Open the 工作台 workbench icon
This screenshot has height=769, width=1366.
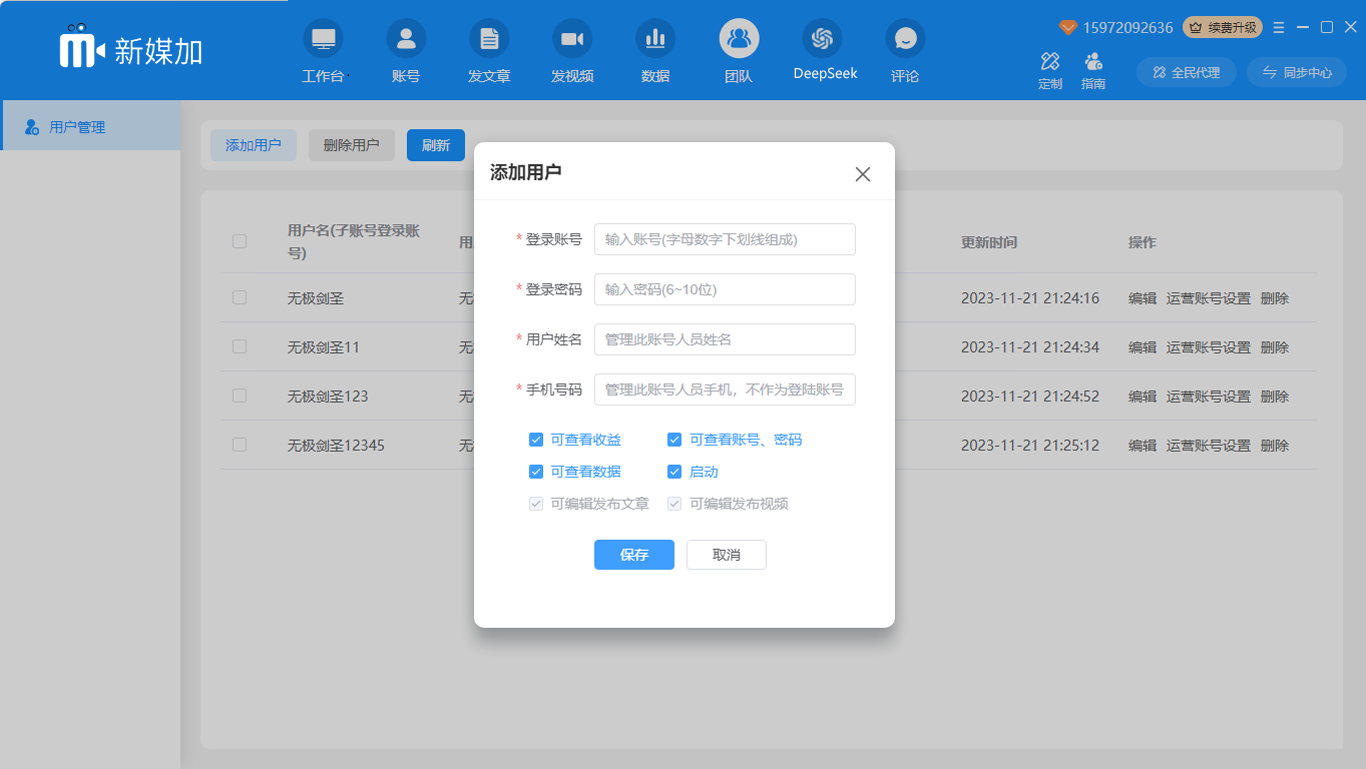click(322, 40)
